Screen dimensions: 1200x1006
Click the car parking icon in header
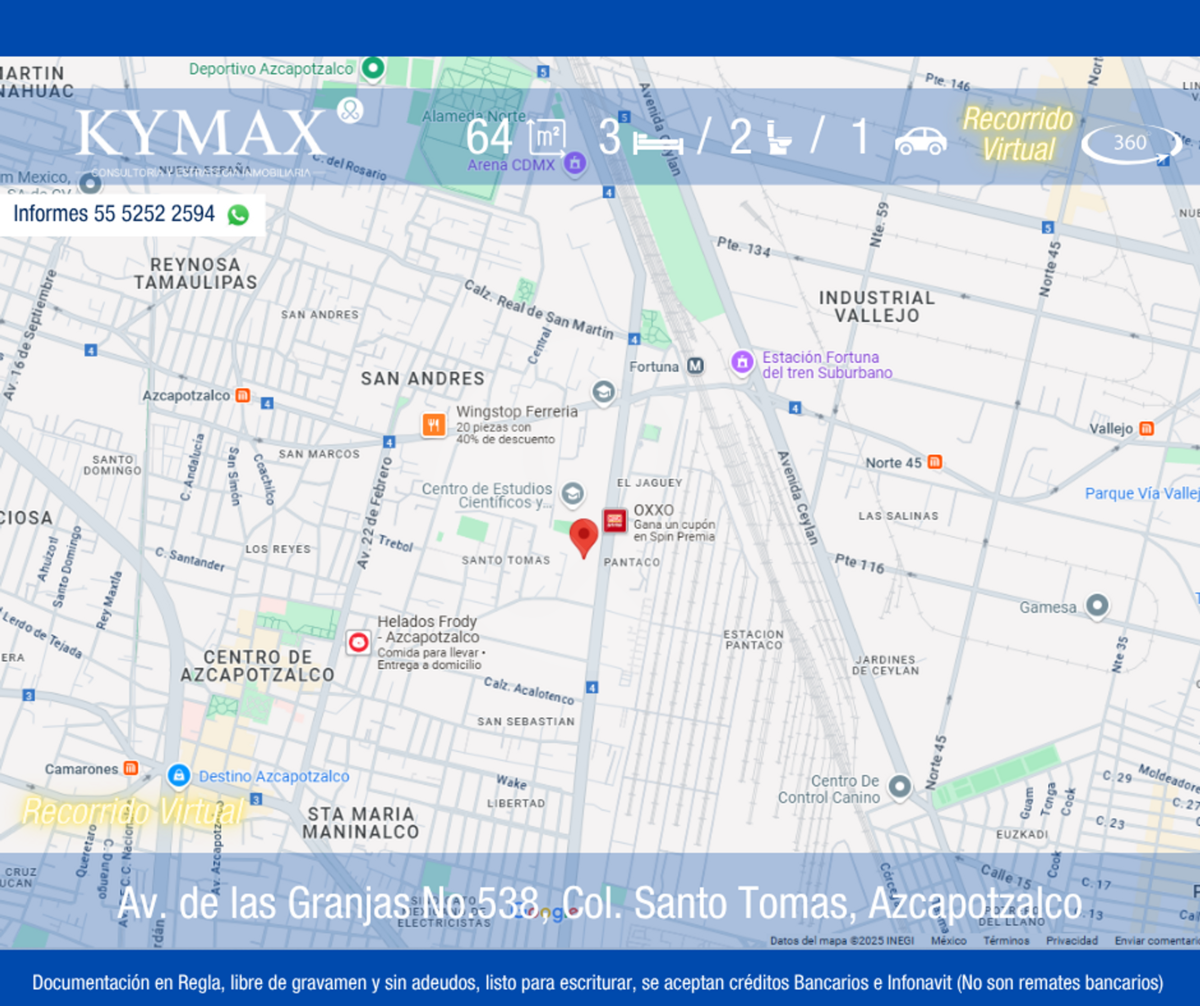point(921,140)
